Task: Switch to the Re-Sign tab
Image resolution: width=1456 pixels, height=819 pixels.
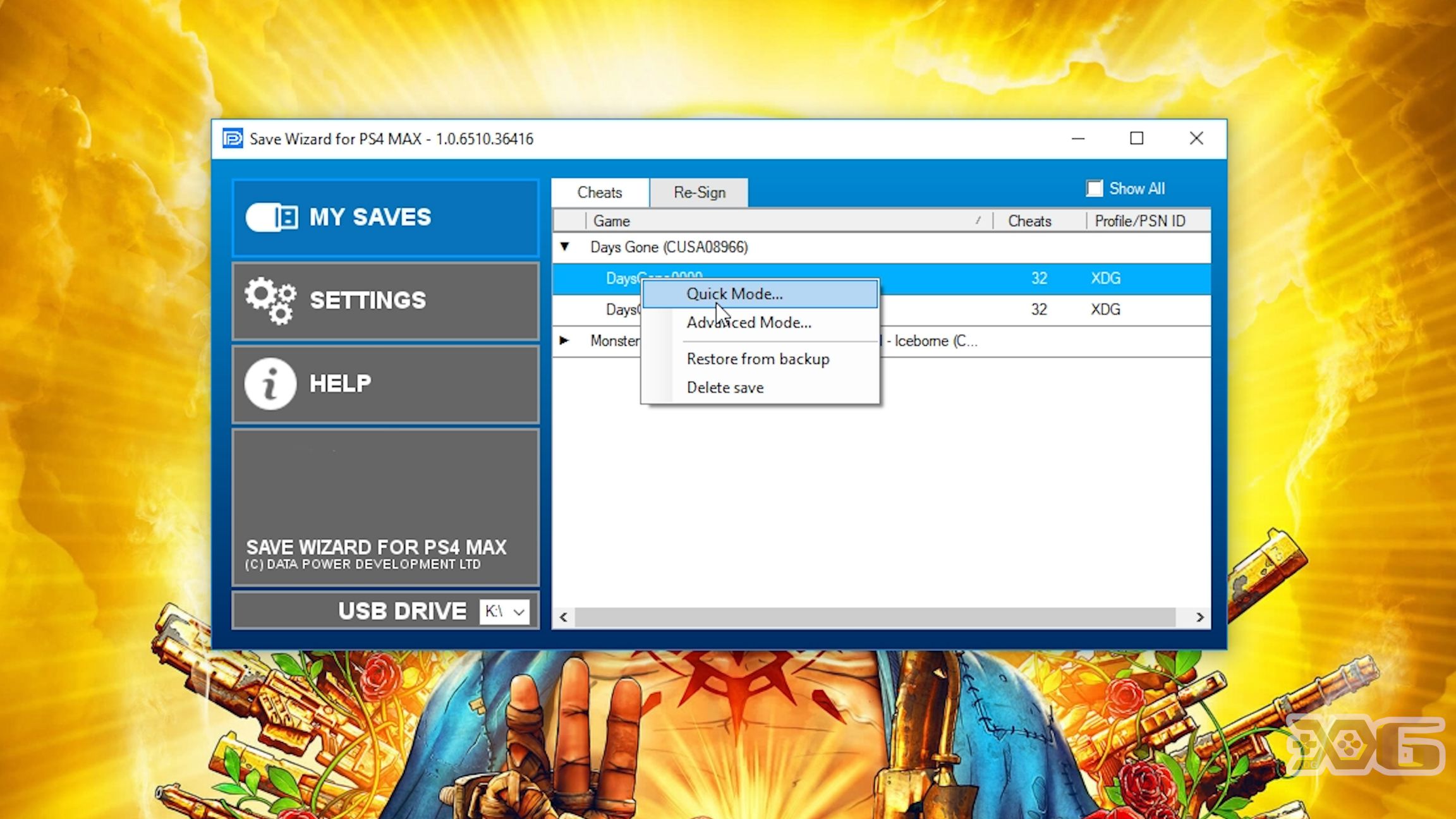Action: pyautogui.click(x=698, y=192)
